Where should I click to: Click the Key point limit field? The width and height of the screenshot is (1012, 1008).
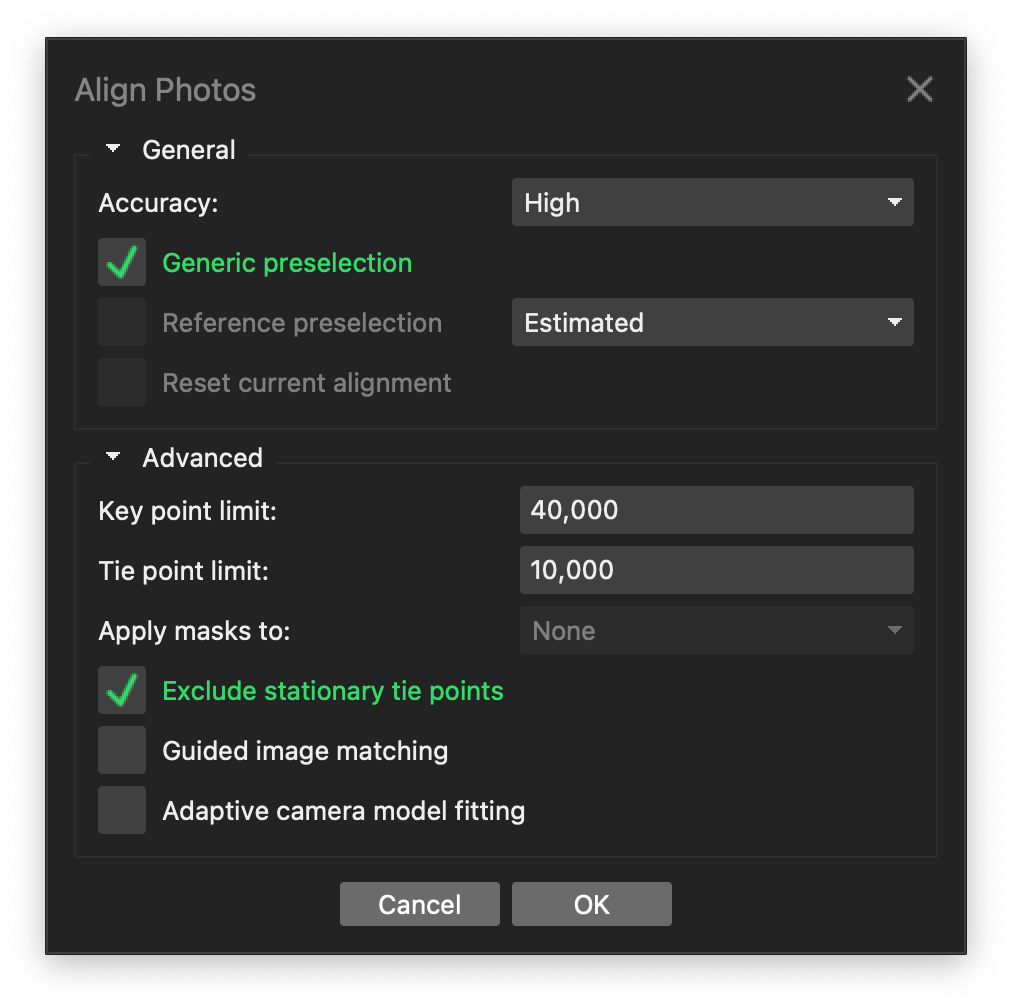click(716, 510)
